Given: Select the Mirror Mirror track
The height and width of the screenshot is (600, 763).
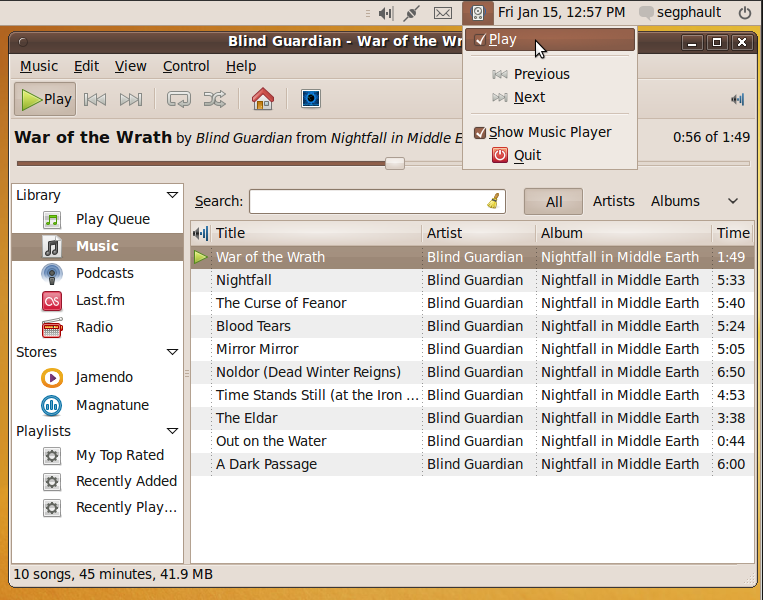Looking at the screenshot, I should (x=472, y=349).
